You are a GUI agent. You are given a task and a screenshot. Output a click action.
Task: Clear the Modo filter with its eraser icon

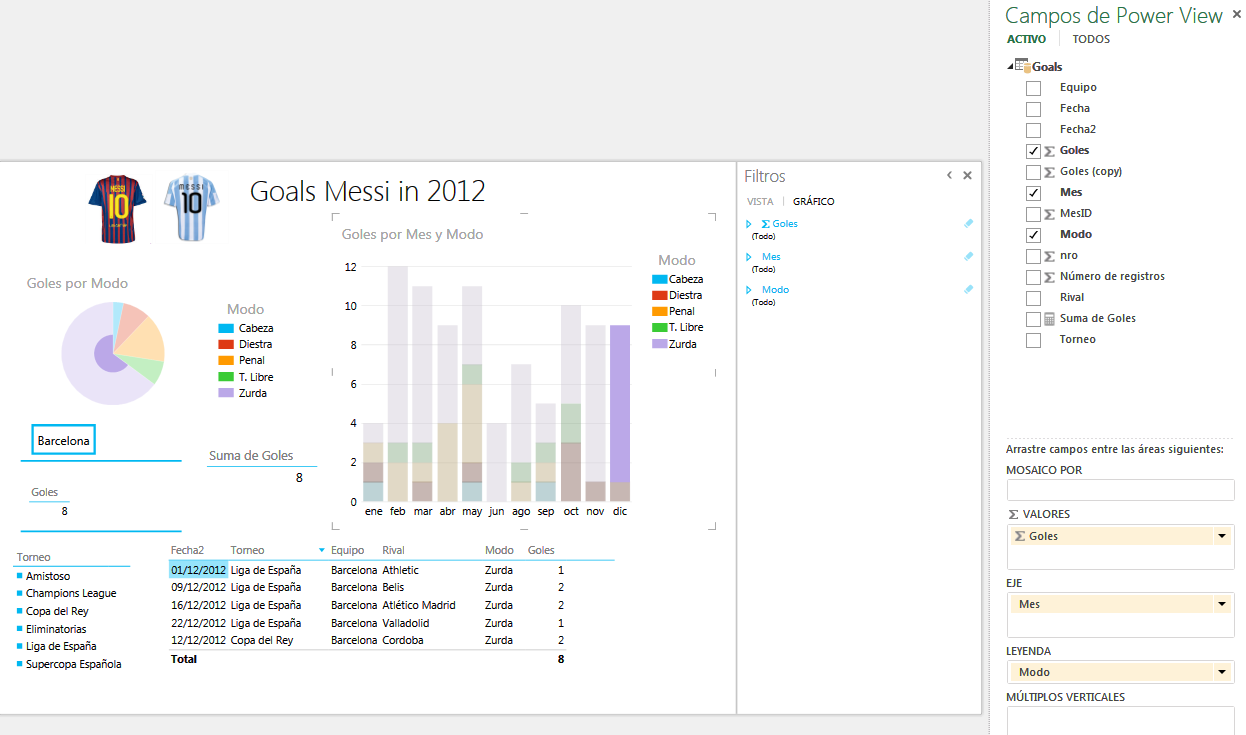967,289
